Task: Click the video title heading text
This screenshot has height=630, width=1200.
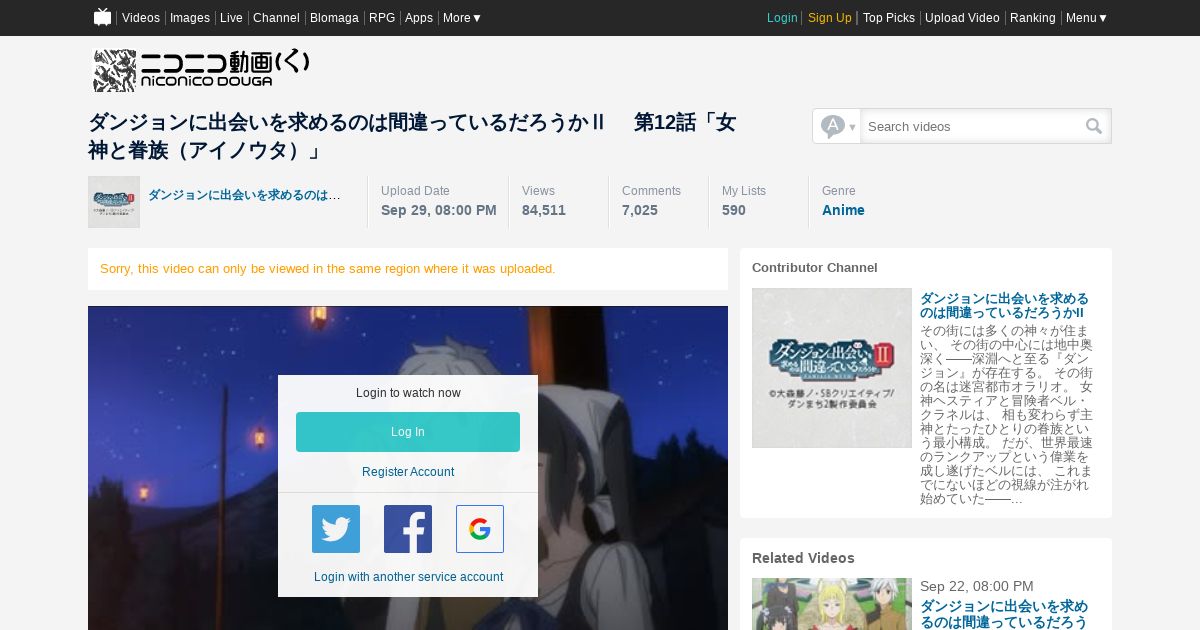Action: coord(412,136)
